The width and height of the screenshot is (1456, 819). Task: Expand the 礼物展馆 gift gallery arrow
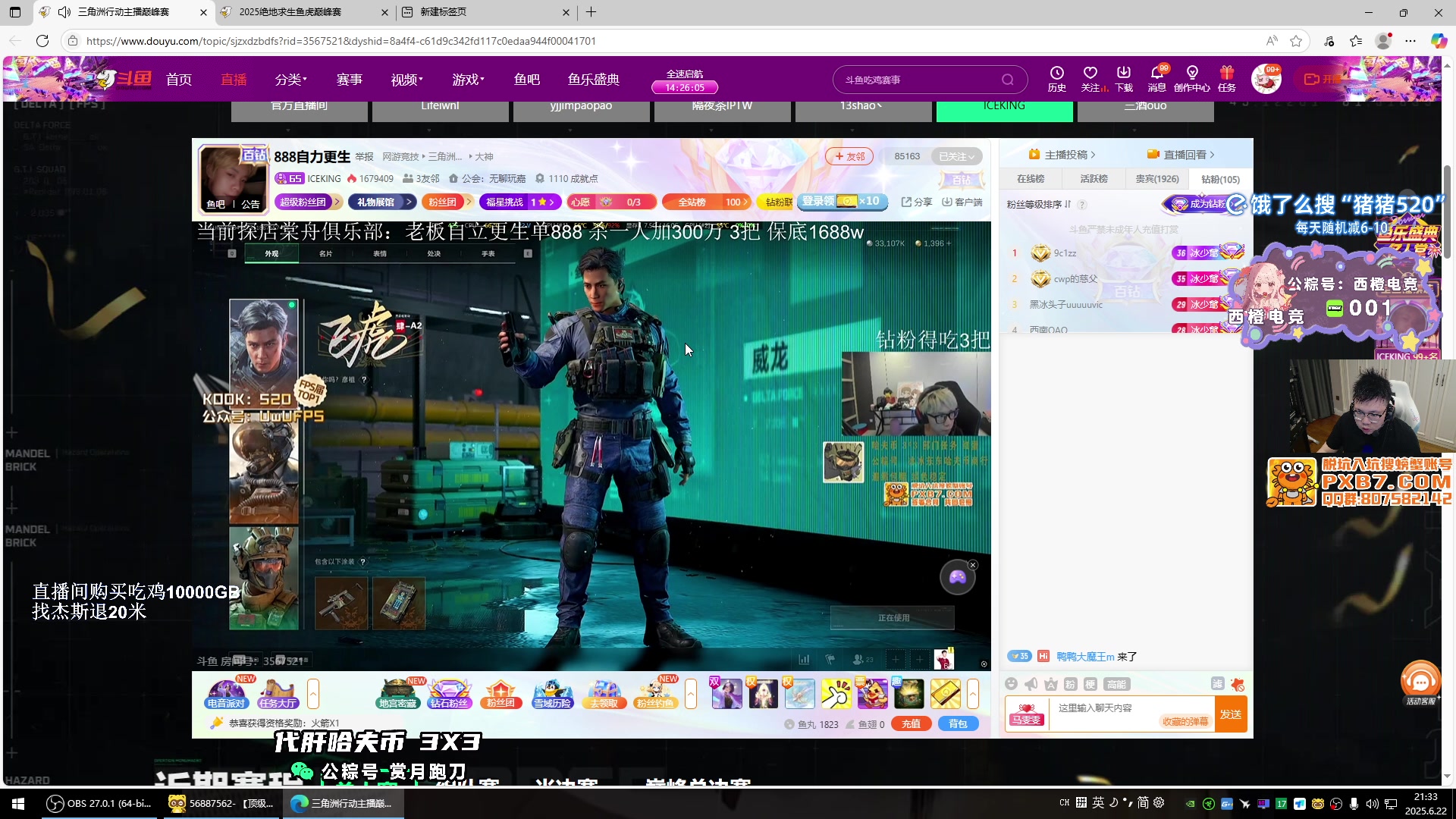409,202
